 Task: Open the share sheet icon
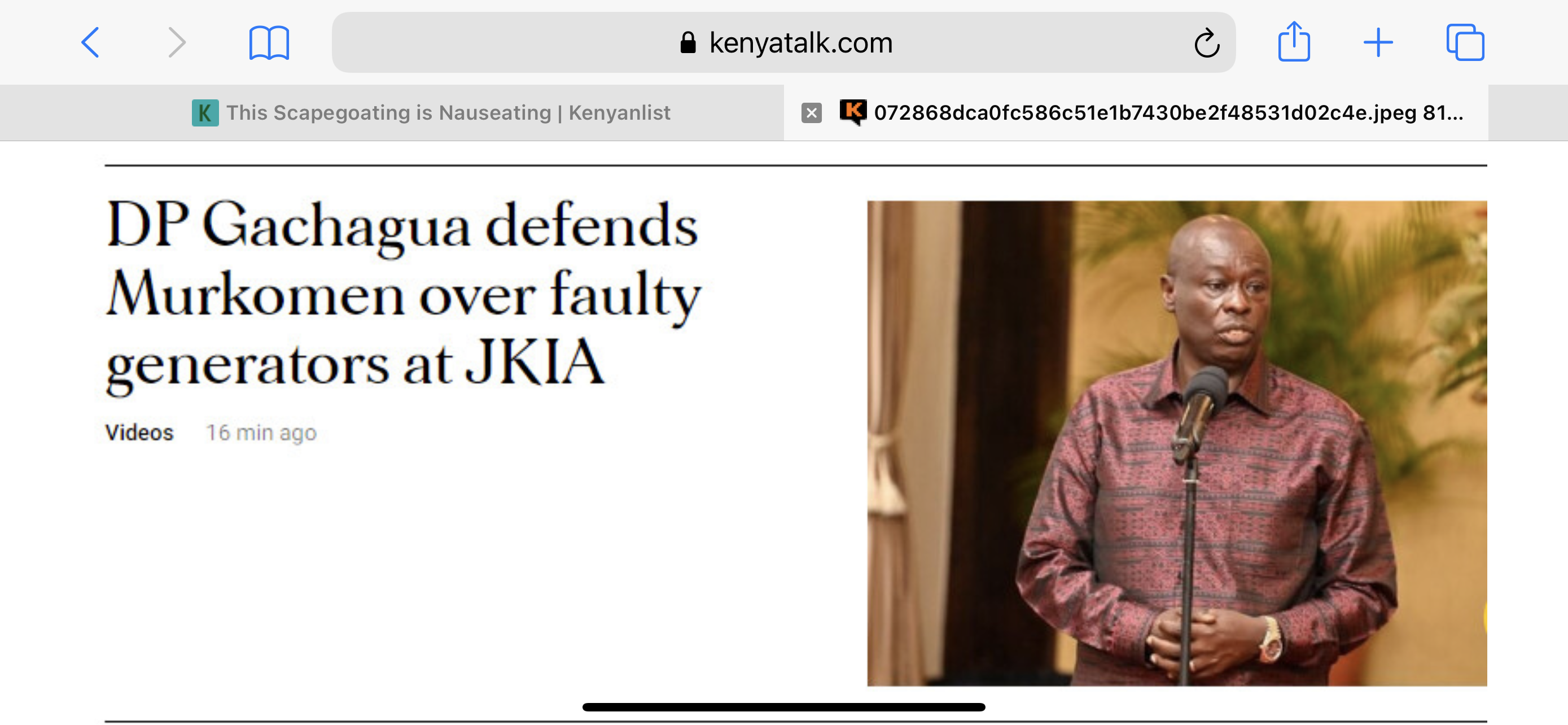click(x=1294, y=41)
